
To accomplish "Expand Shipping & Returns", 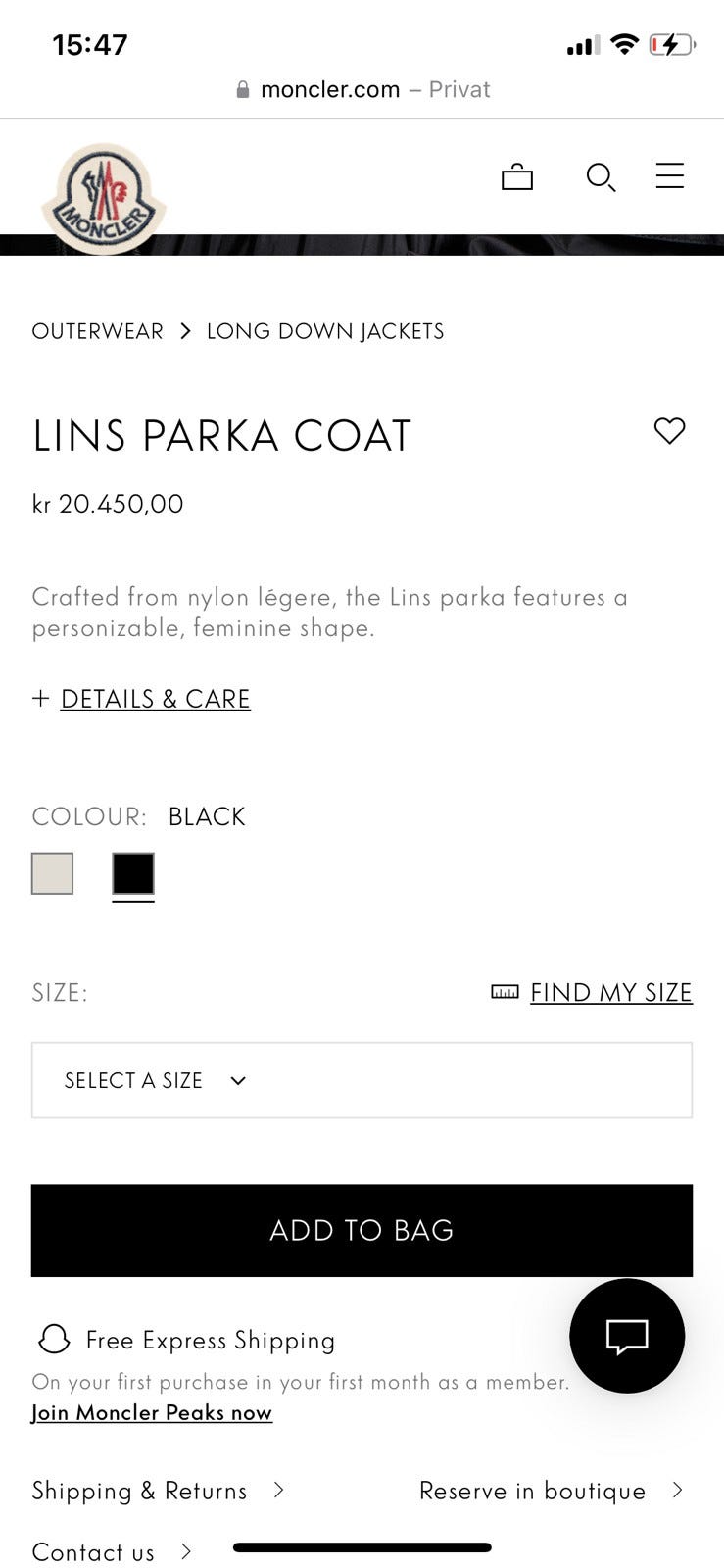I will tap(157, 1491).
